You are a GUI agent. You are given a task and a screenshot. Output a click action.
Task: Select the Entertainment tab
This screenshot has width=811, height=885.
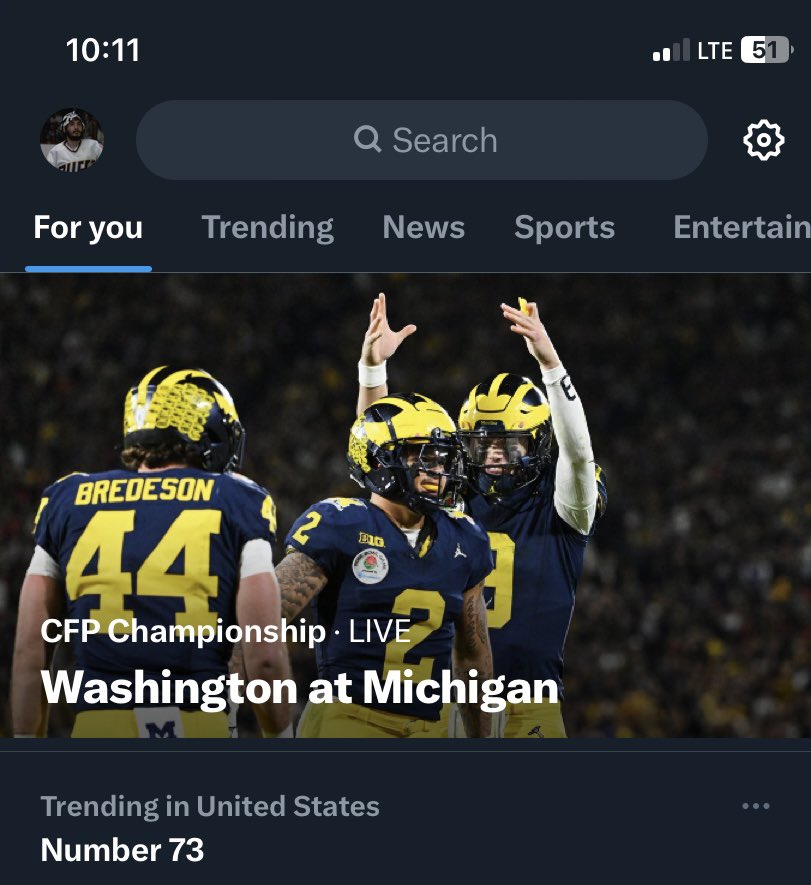pyautogui.click(x=742, y=227)
